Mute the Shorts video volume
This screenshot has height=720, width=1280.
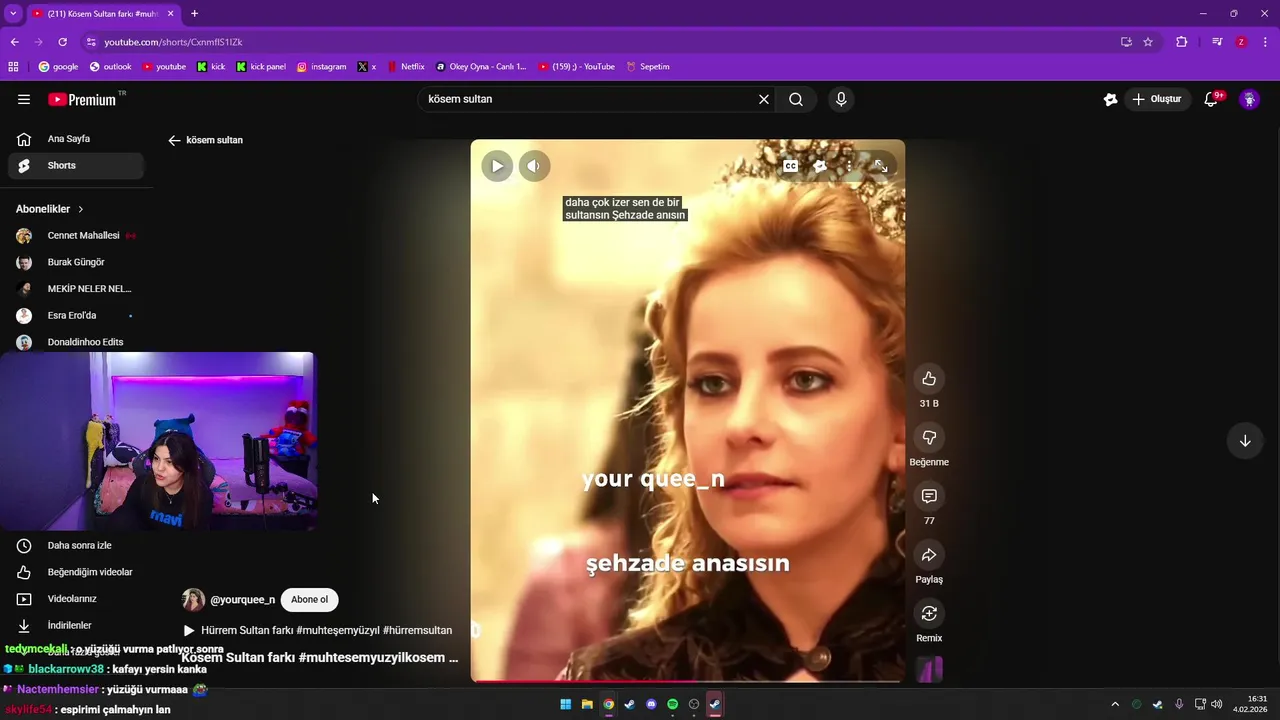point(534,166)
